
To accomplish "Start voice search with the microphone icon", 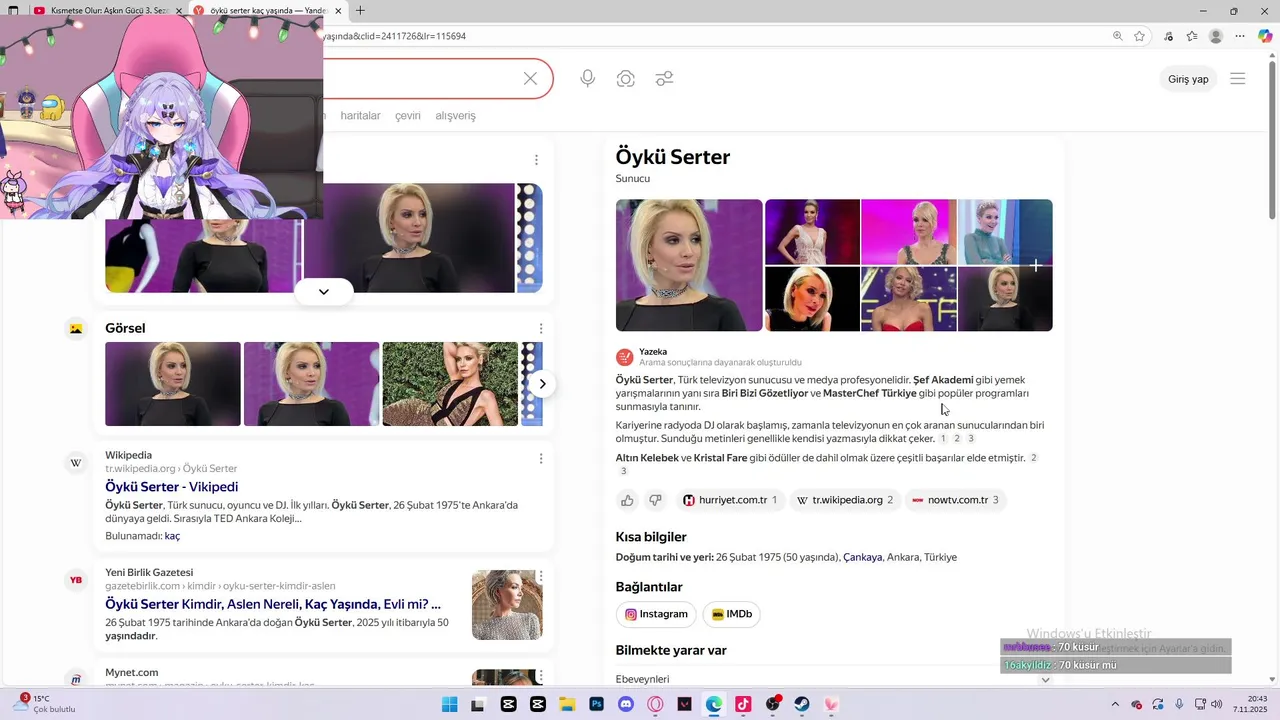I will 588,78.
